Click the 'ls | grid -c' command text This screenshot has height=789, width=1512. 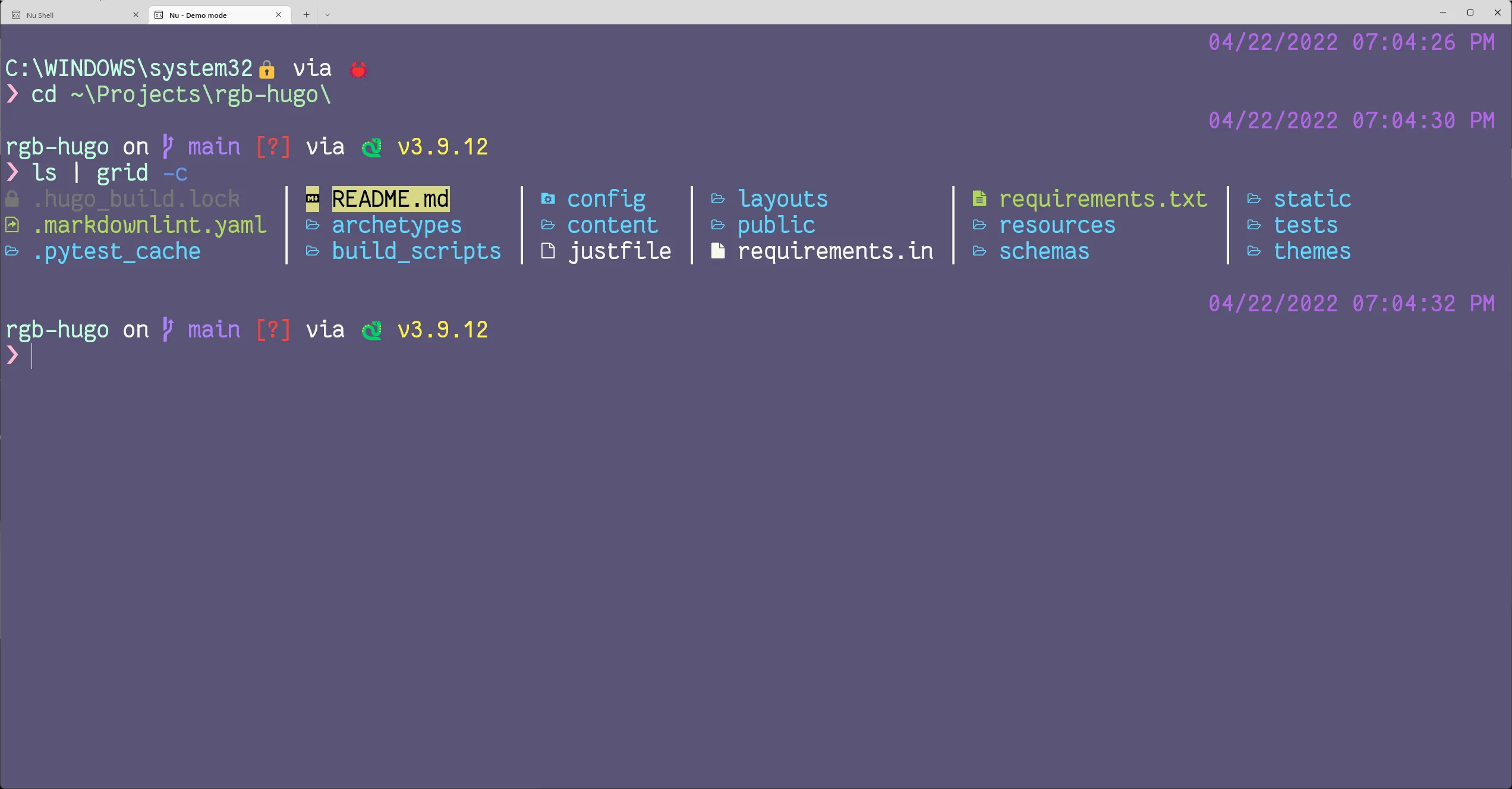point(109,173)
